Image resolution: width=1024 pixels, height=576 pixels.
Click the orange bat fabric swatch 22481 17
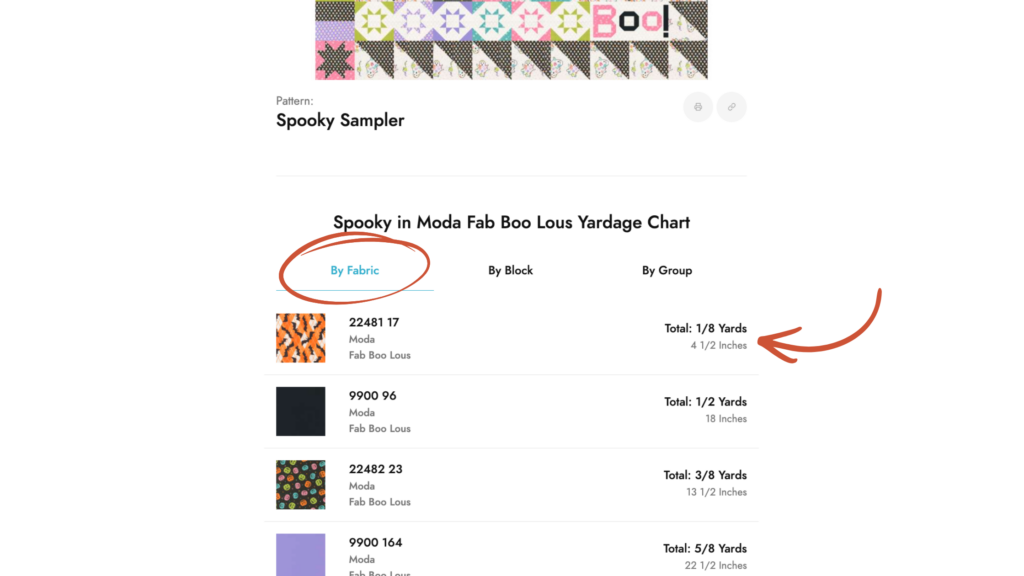pyautogui.click(x=301, y=338)
